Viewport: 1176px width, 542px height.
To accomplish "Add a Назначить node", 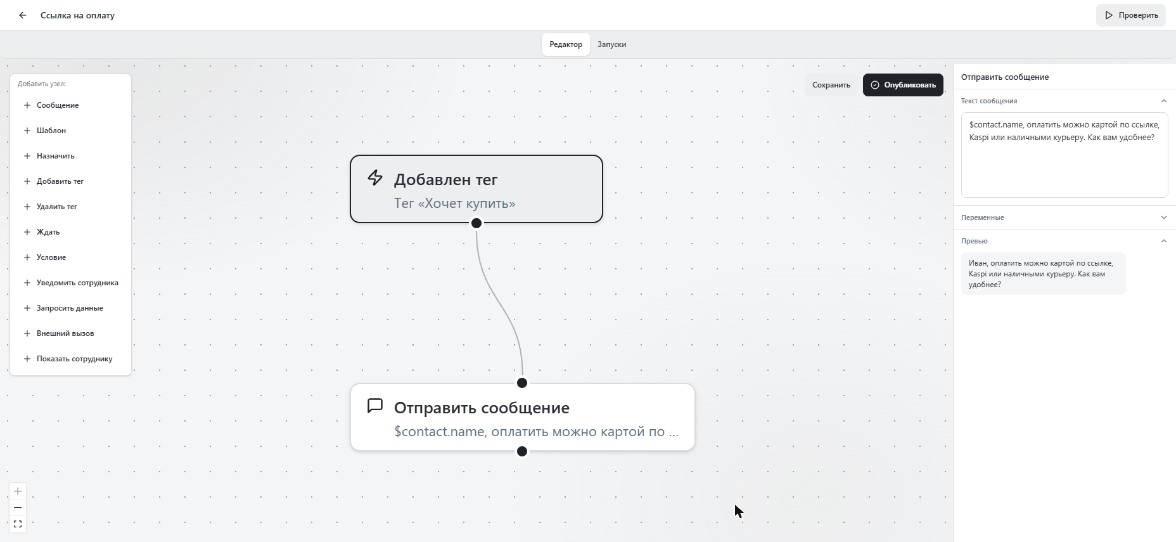I will 70,156.
